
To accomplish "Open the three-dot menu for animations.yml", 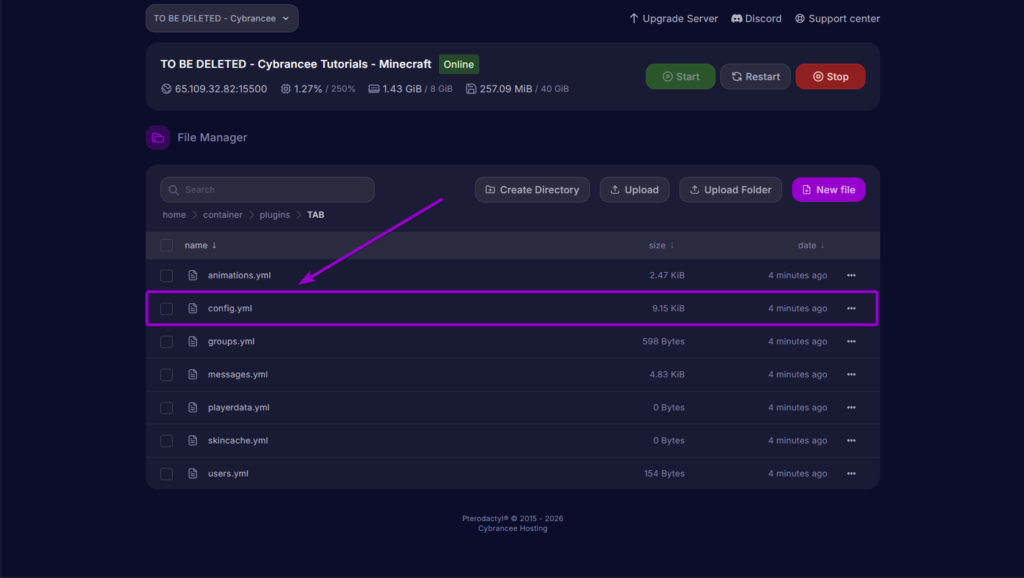I will click(851, 275).
